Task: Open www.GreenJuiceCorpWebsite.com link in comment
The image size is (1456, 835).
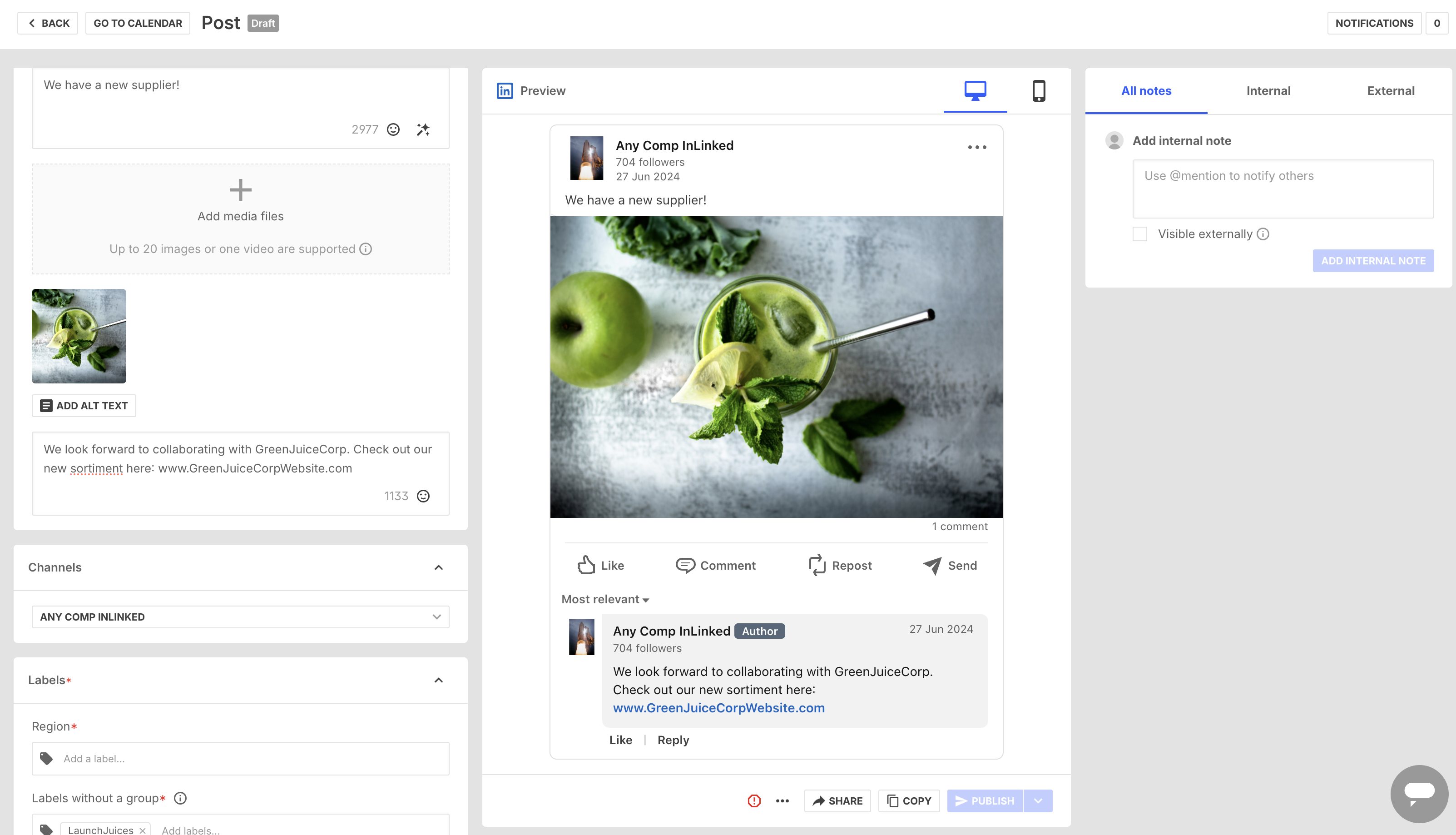Action: (x=718, y=708)
